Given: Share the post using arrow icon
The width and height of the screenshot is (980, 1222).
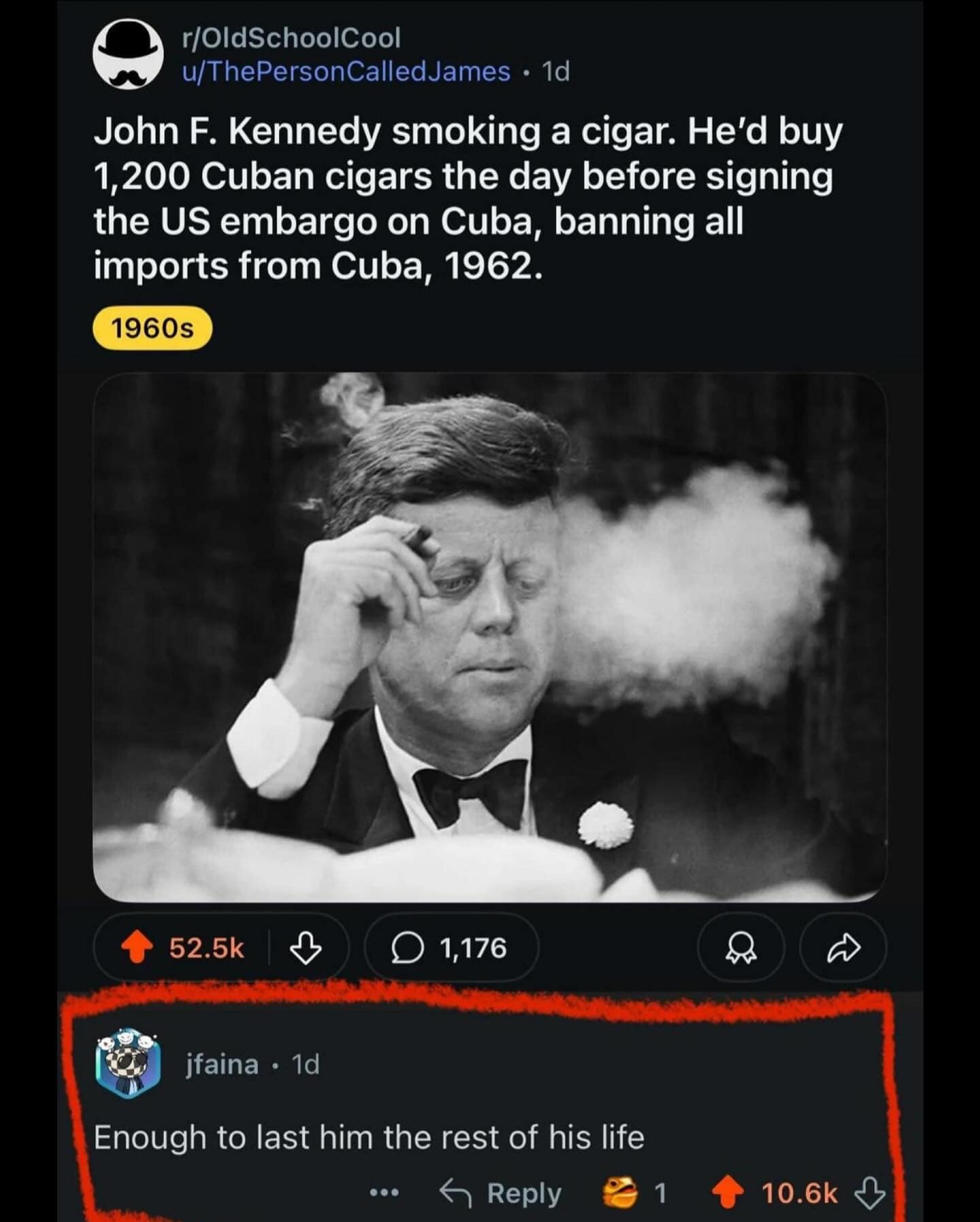Looking at the screenshot, I should 843,948.
